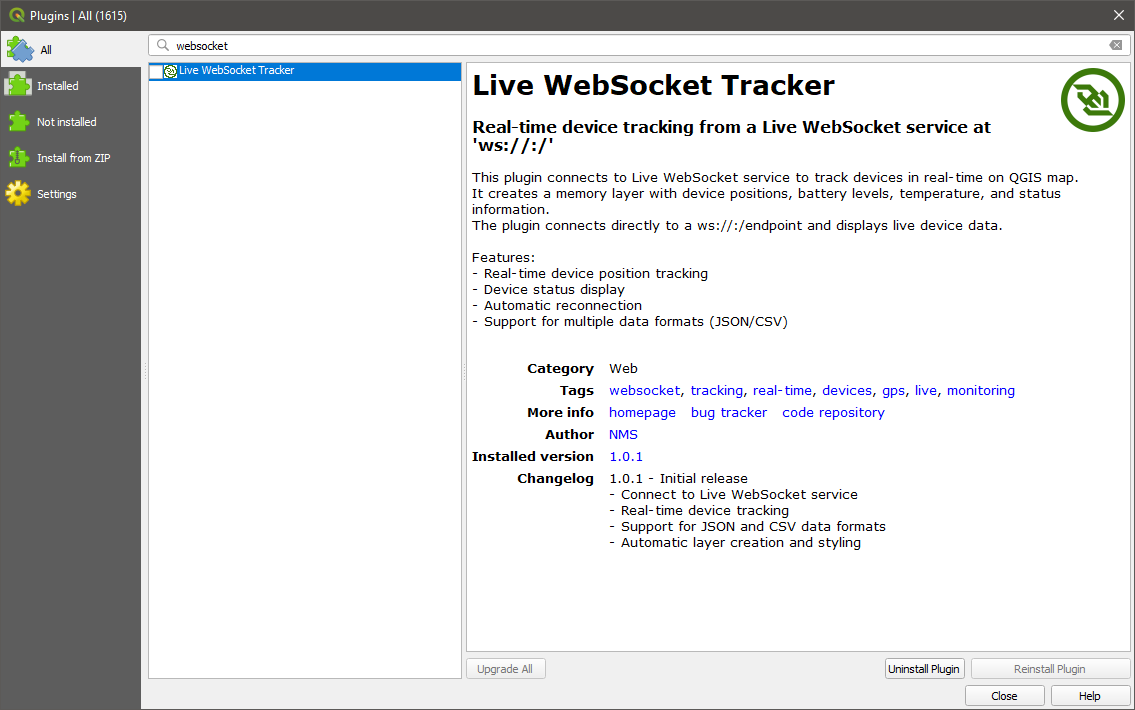
Task: Clear the search field text
Action: (x=1115, y=46)
